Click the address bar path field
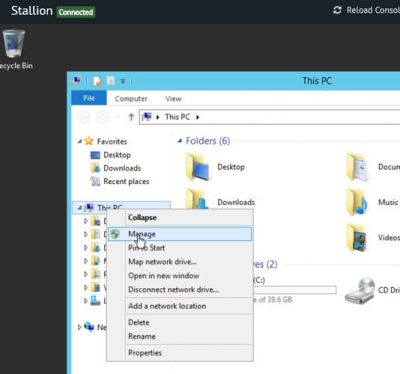Image resolution: width=400 pixels, height=374 pixels. pyautogui.click(x=269, y=117)
